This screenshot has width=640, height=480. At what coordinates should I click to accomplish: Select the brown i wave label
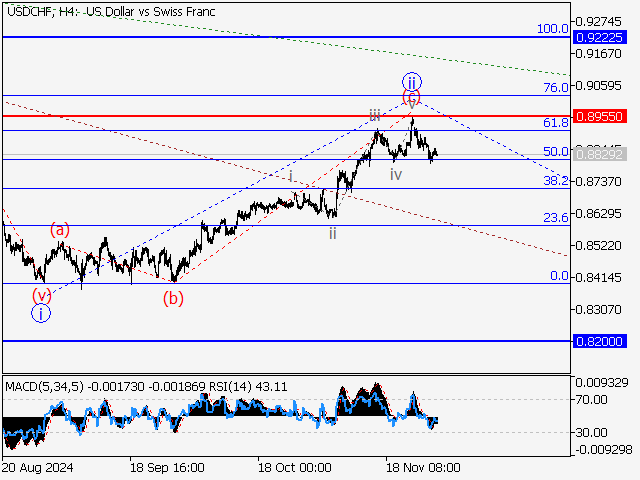pyautogui.click(x=291, y=176)
